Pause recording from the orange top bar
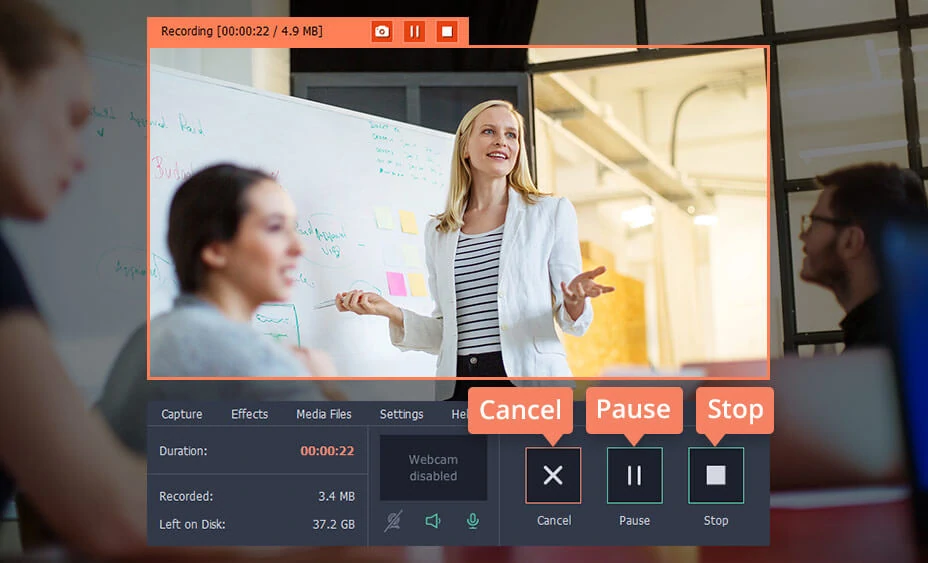Viewport: 928px width, 563px height. [414, 32]
